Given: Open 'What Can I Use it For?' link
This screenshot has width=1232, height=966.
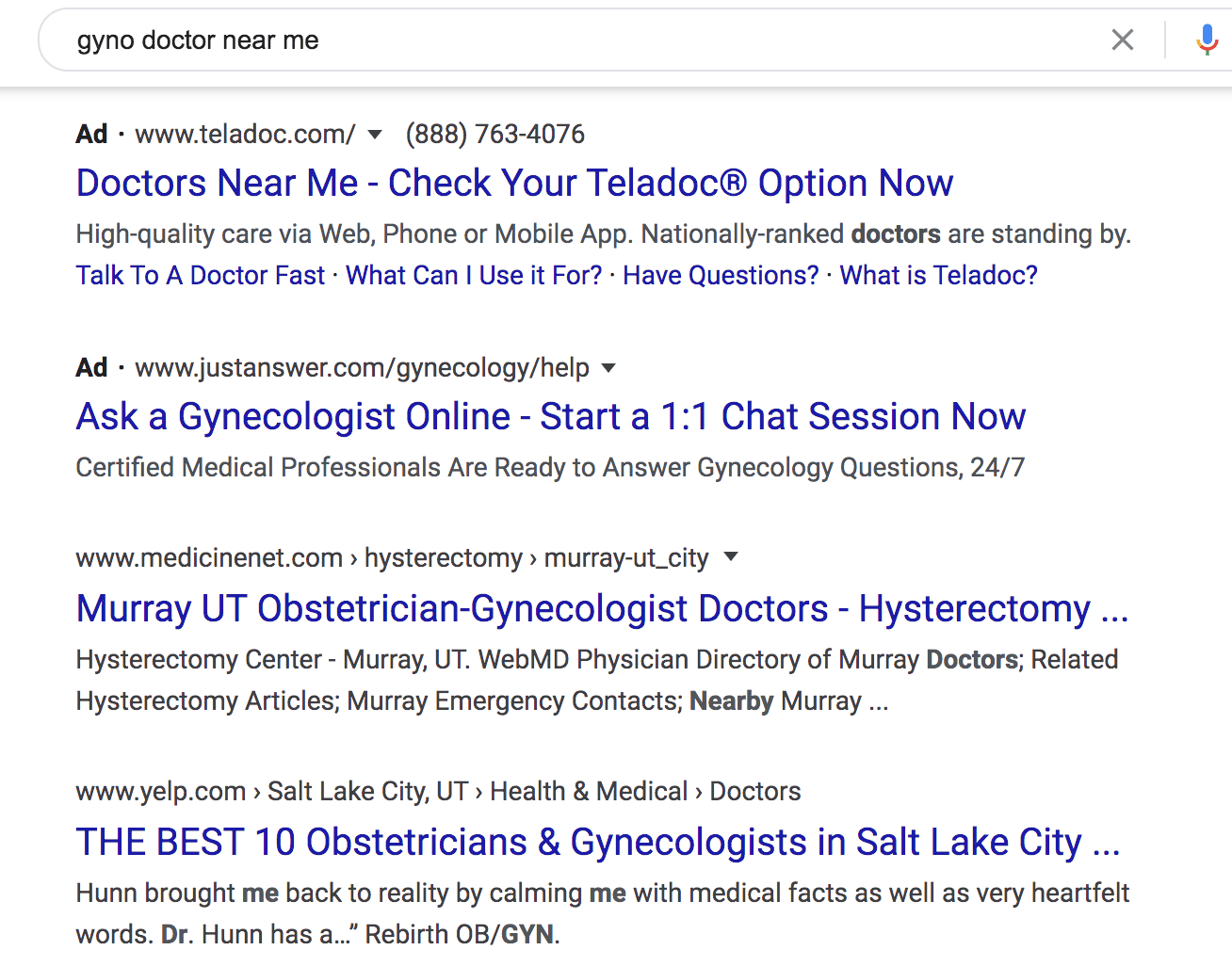Looking at the screenshot, I should coord(473,275).
